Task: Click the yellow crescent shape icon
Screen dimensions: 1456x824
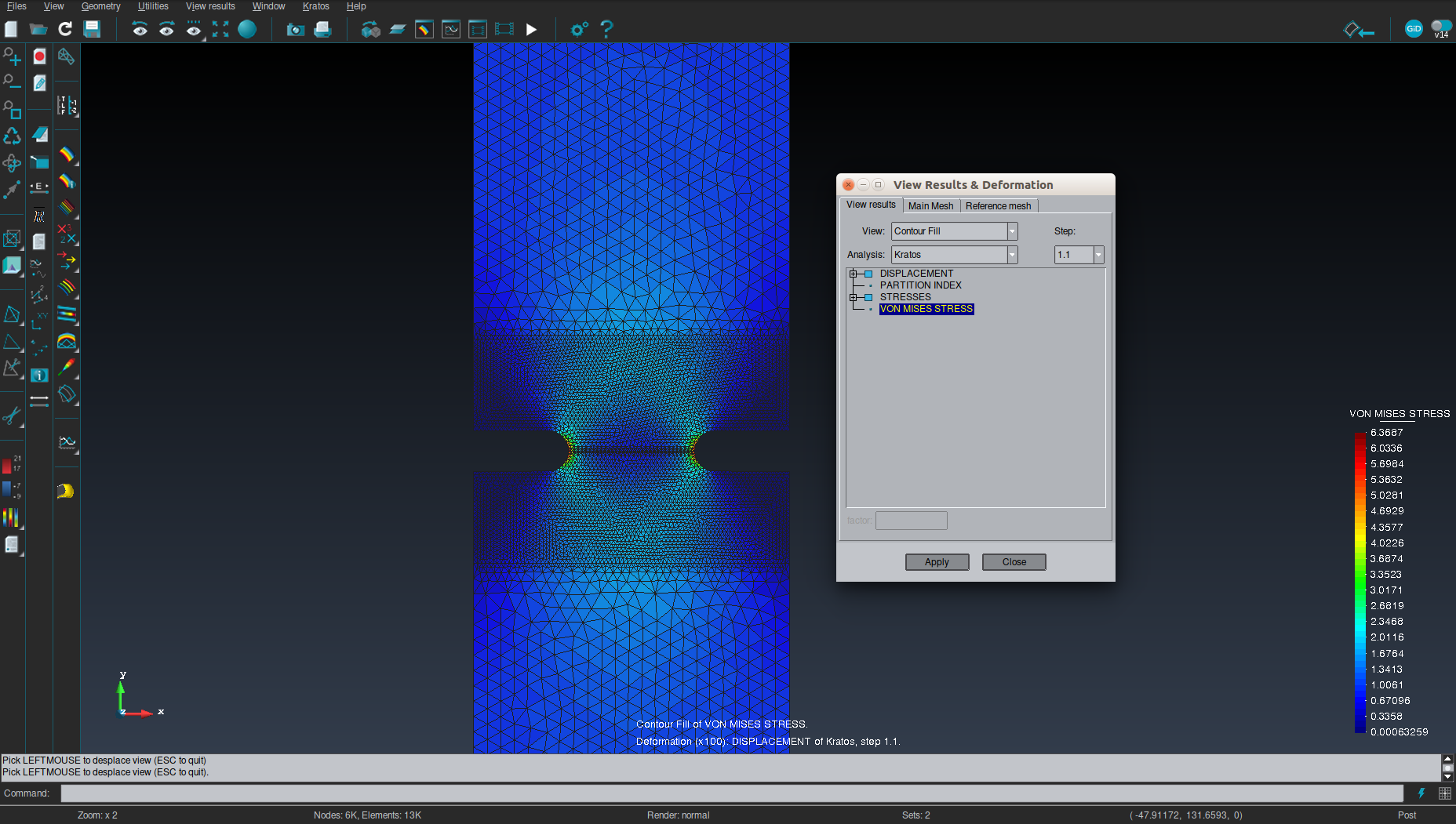Action: click(65, 491)
